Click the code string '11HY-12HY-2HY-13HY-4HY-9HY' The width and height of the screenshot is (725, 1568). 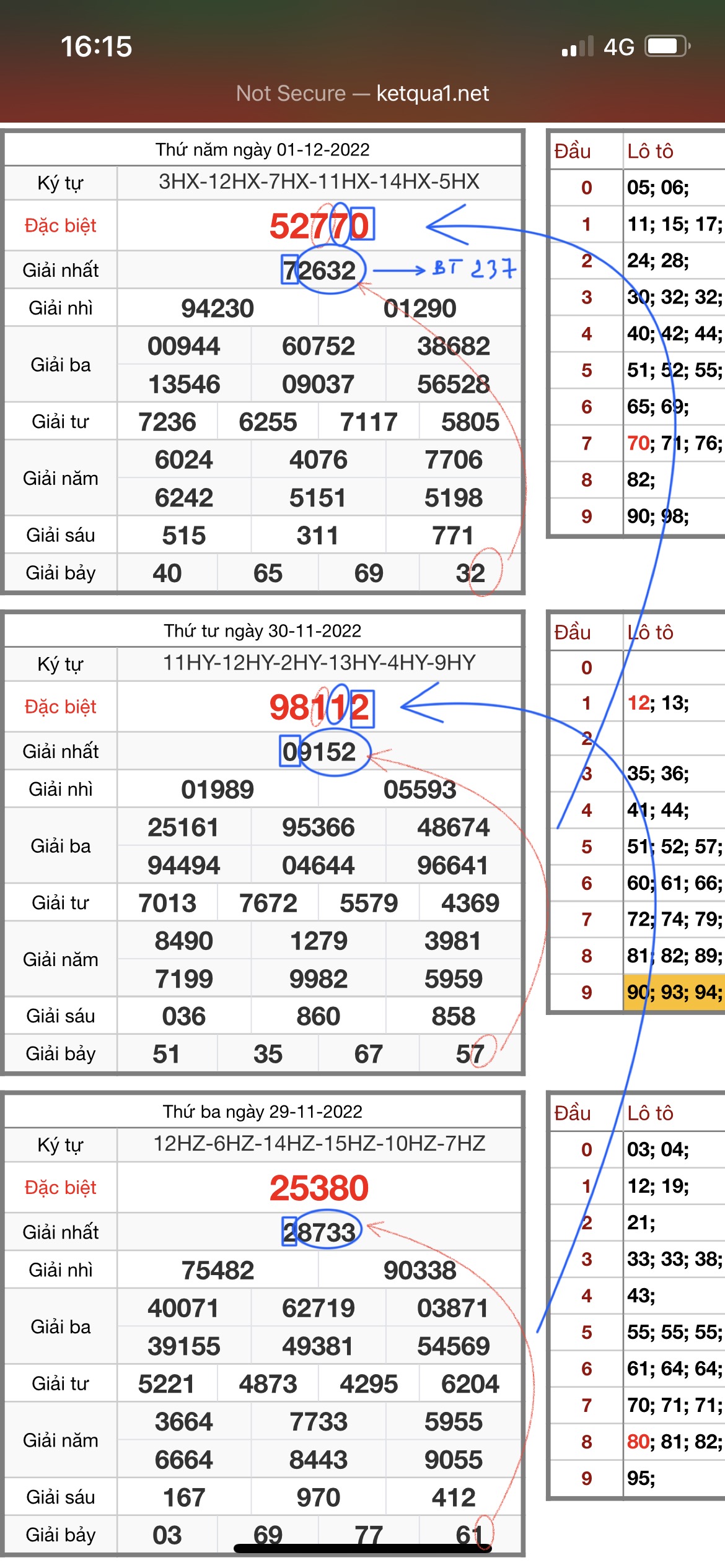point(319,663)
